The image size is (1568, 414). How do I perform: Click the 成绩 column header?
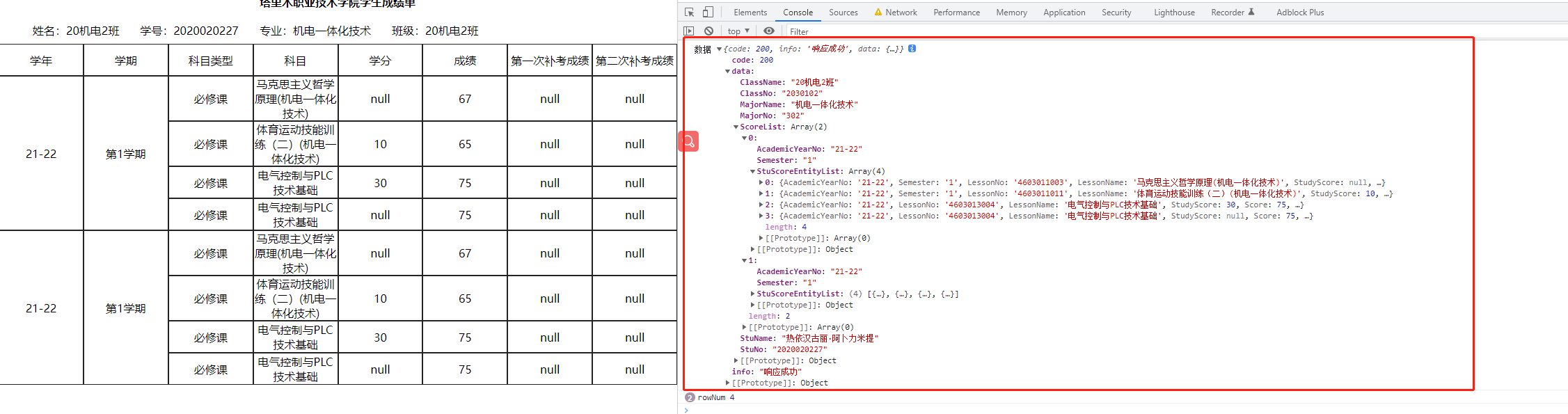465,61
